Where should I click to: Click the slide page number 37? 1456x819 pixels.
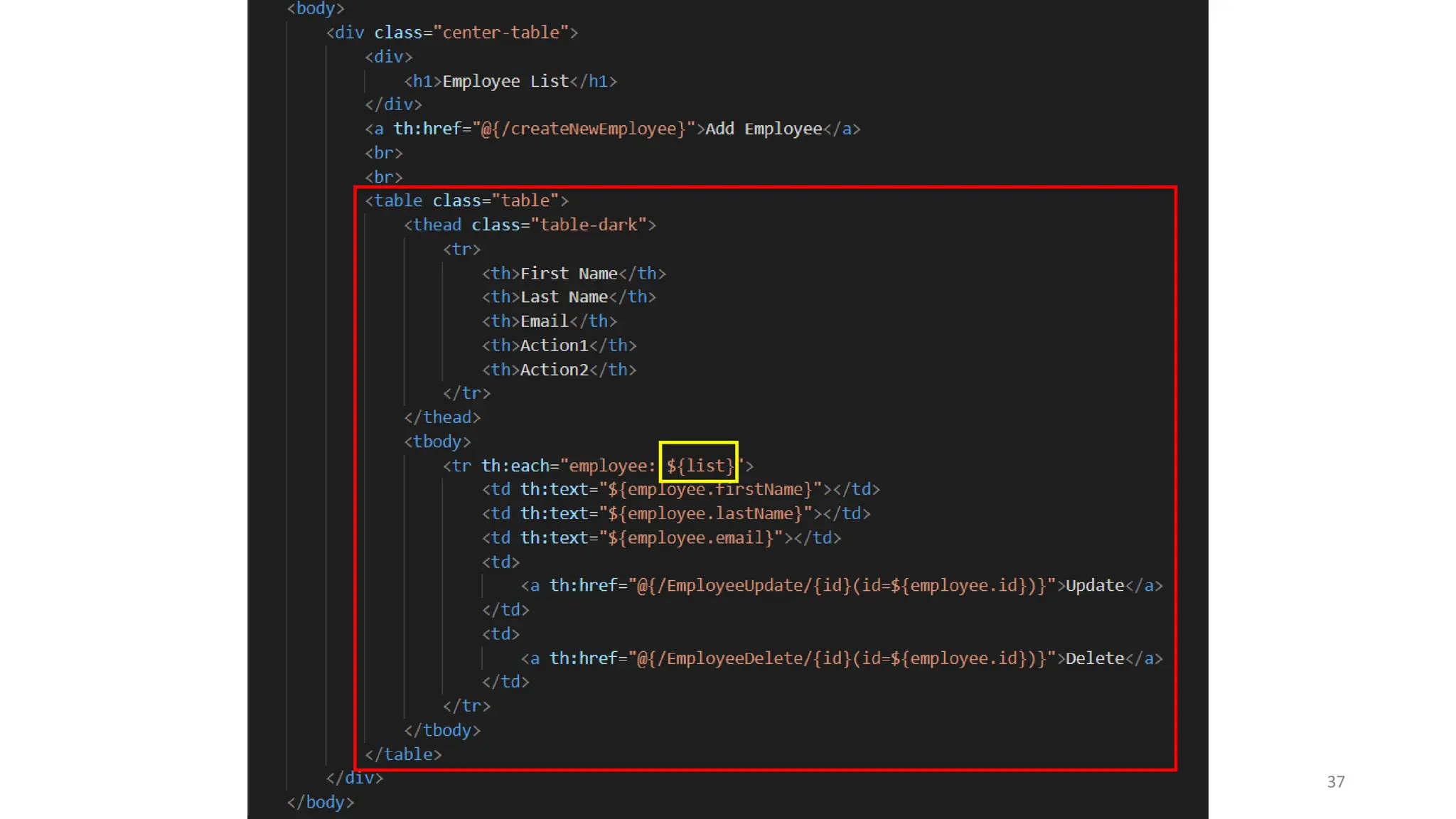click(1335, 782)
